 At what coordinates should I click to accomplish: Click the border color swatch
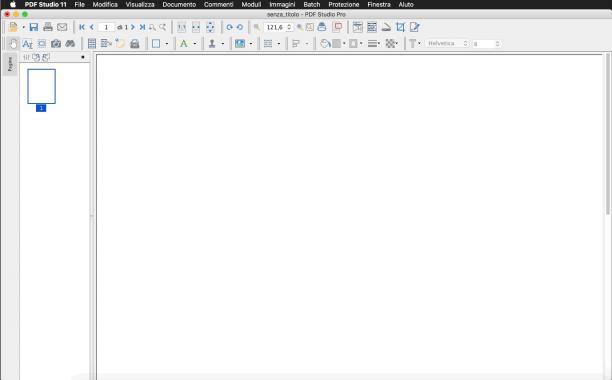click(x=353, y=44)
